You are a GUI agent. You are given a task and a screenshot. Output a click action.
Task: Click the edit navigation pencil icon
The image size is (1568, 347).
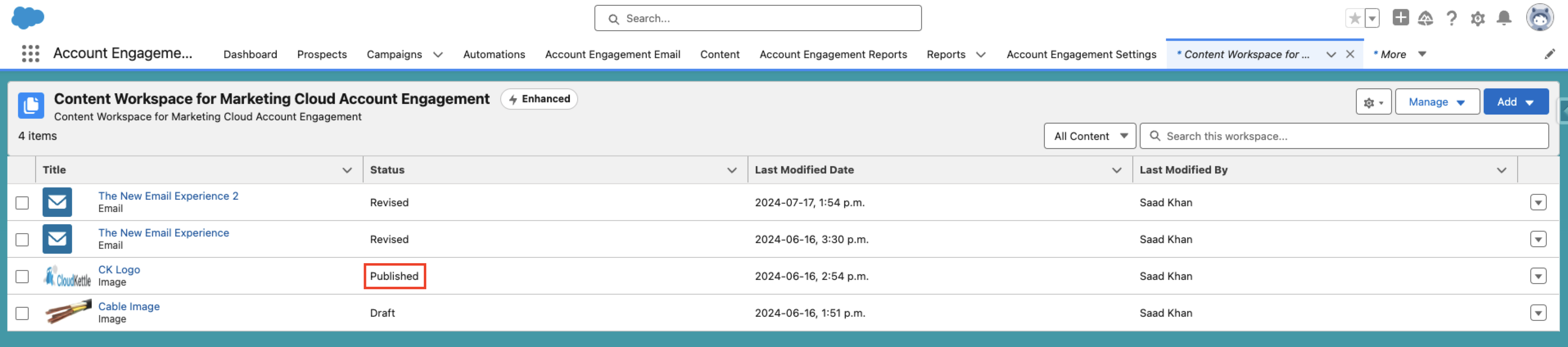[x=1550, y=54]
